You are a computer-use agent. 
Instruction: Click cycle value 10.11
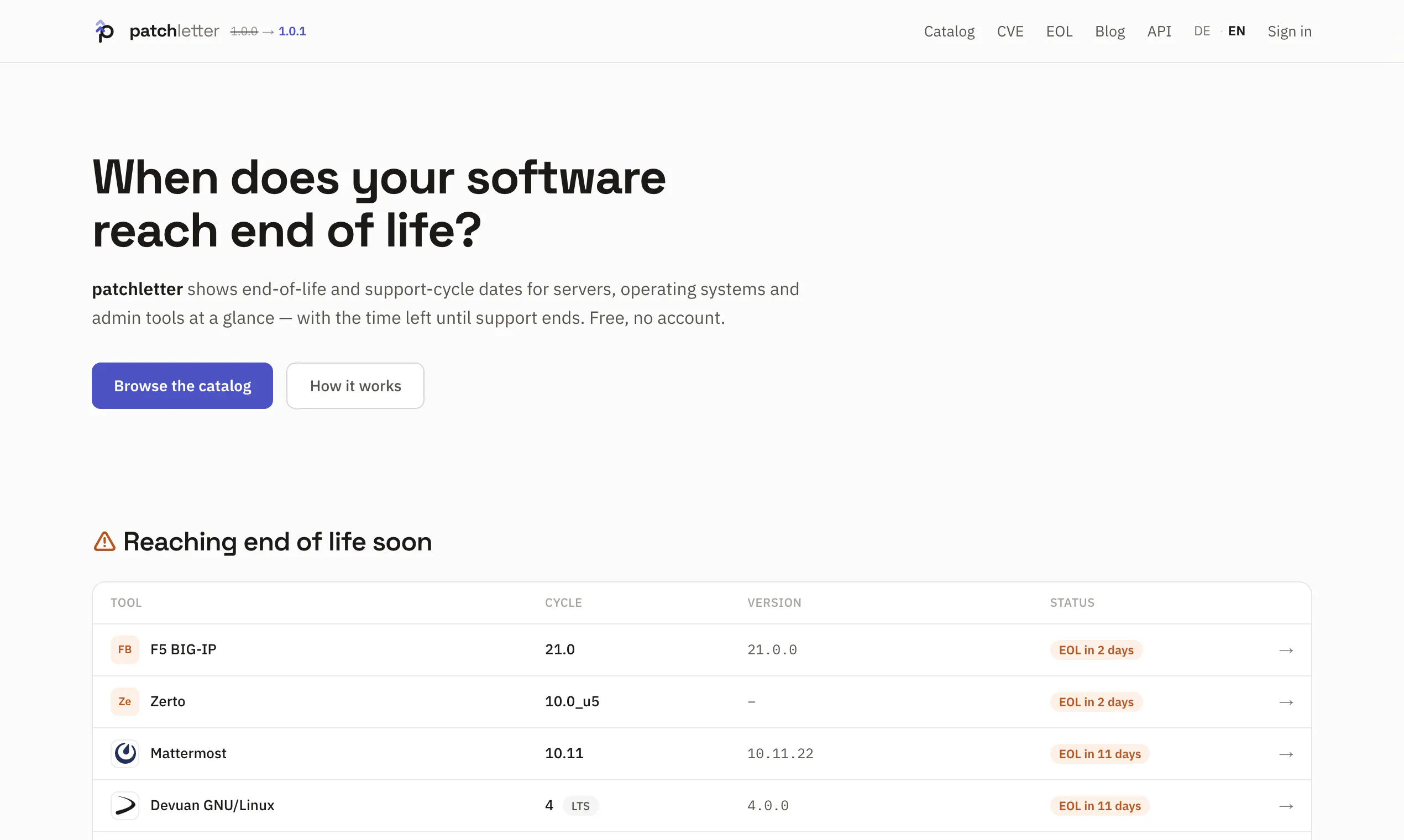click(564, 753)
